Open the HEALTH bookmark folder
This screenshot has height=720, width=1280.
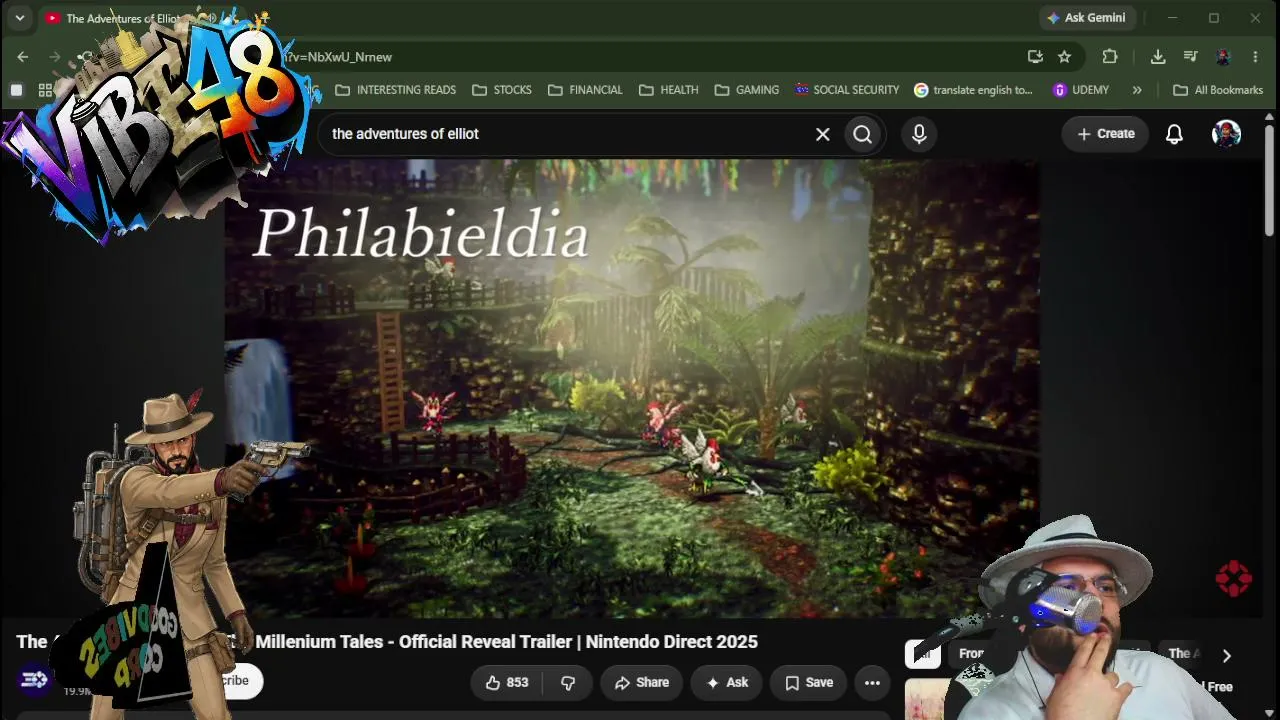point(668,90)
